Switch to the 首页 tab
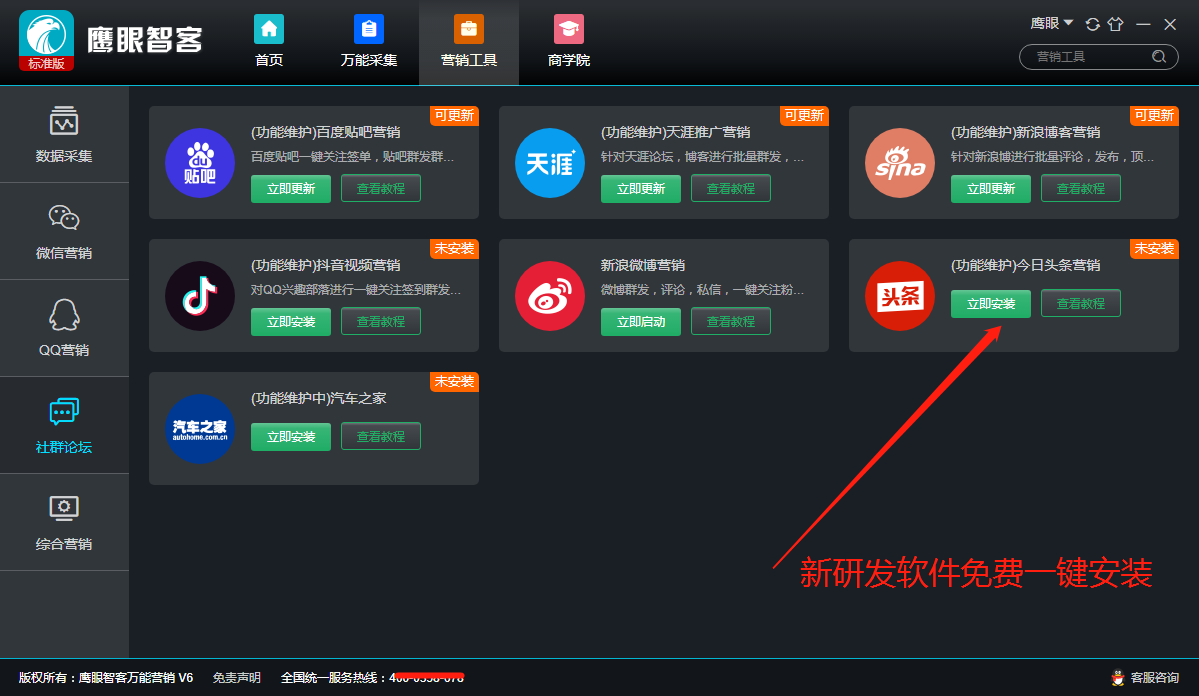The width and height of the screenshot is (1199, 696). [268, 42]
